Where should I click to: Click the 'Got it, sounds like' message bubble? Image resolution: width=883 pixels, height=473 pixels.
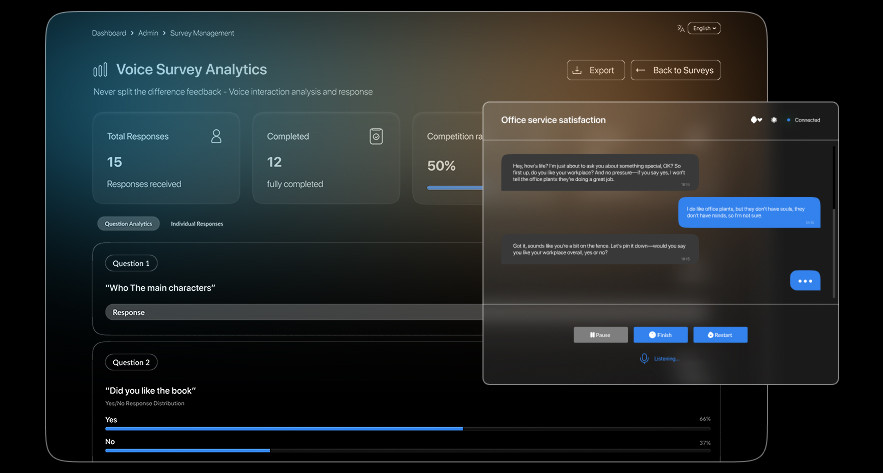coord(600,249)
